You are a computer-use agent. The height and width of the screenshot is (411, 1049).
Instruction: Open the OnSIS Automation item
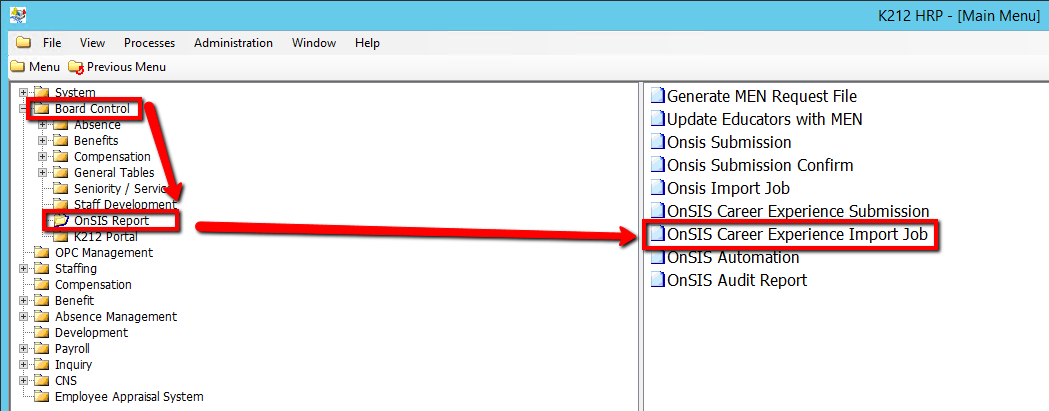[x=732, y=258]
